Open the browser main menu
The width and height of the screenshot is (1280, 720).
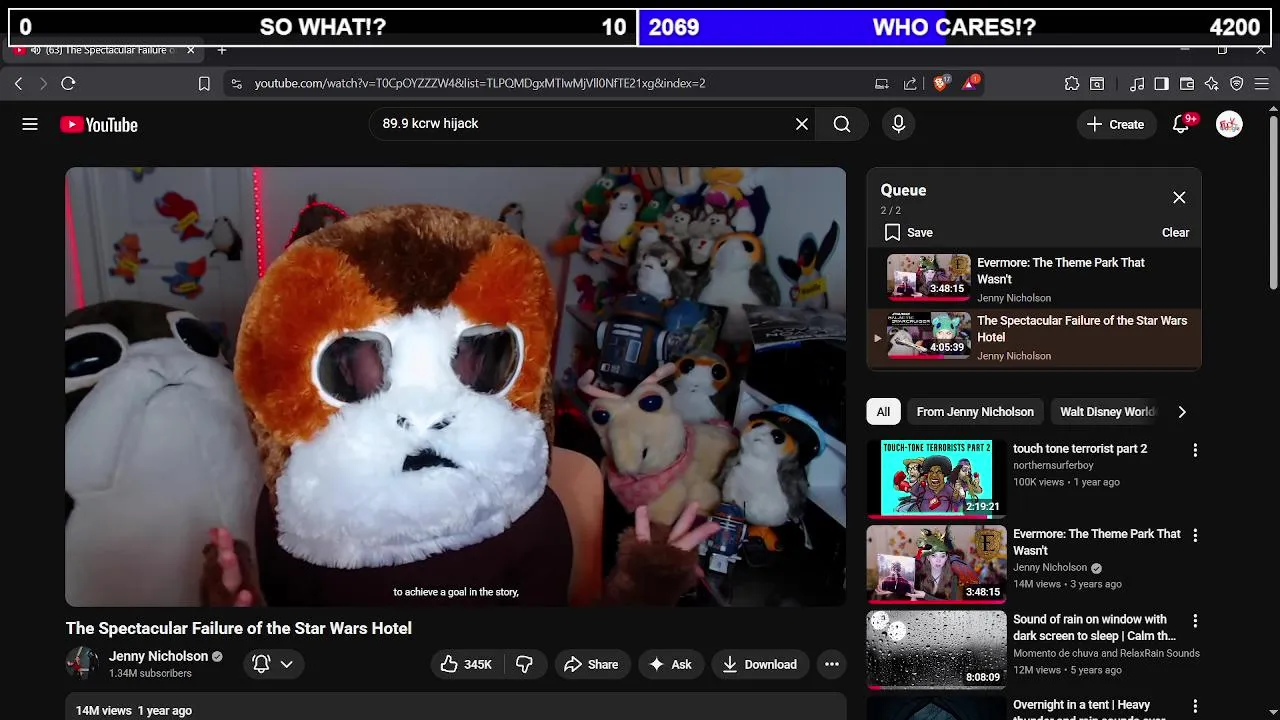point(1261,84)
